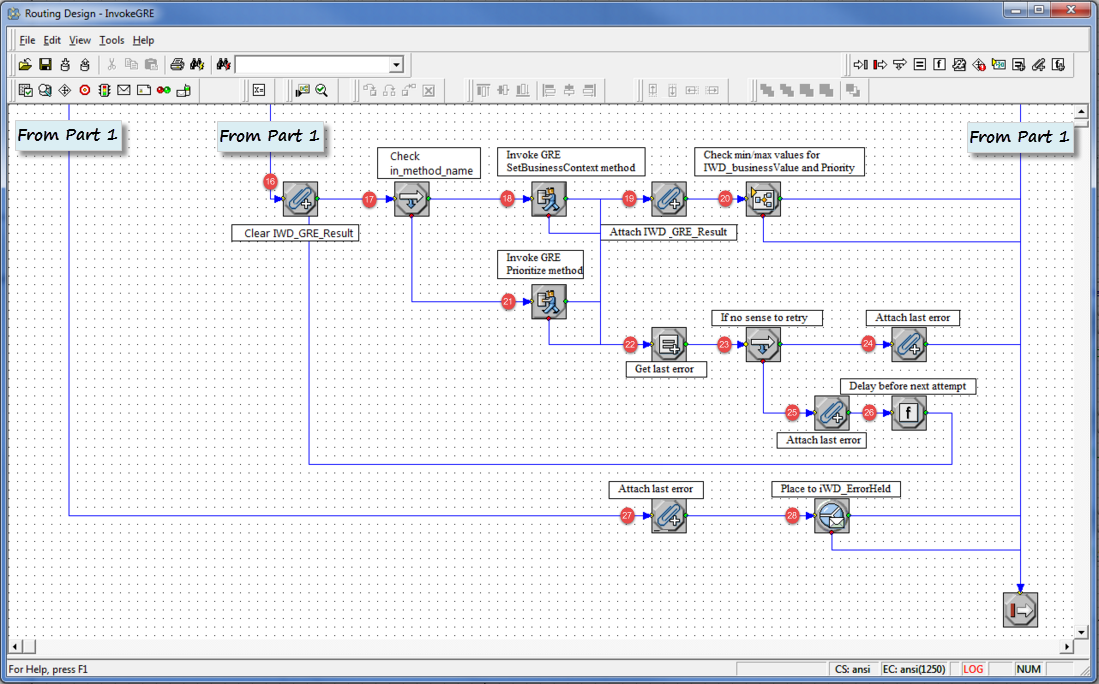Select the 'Clear IWD_GRE_Result' attach block

coord(299,200)
